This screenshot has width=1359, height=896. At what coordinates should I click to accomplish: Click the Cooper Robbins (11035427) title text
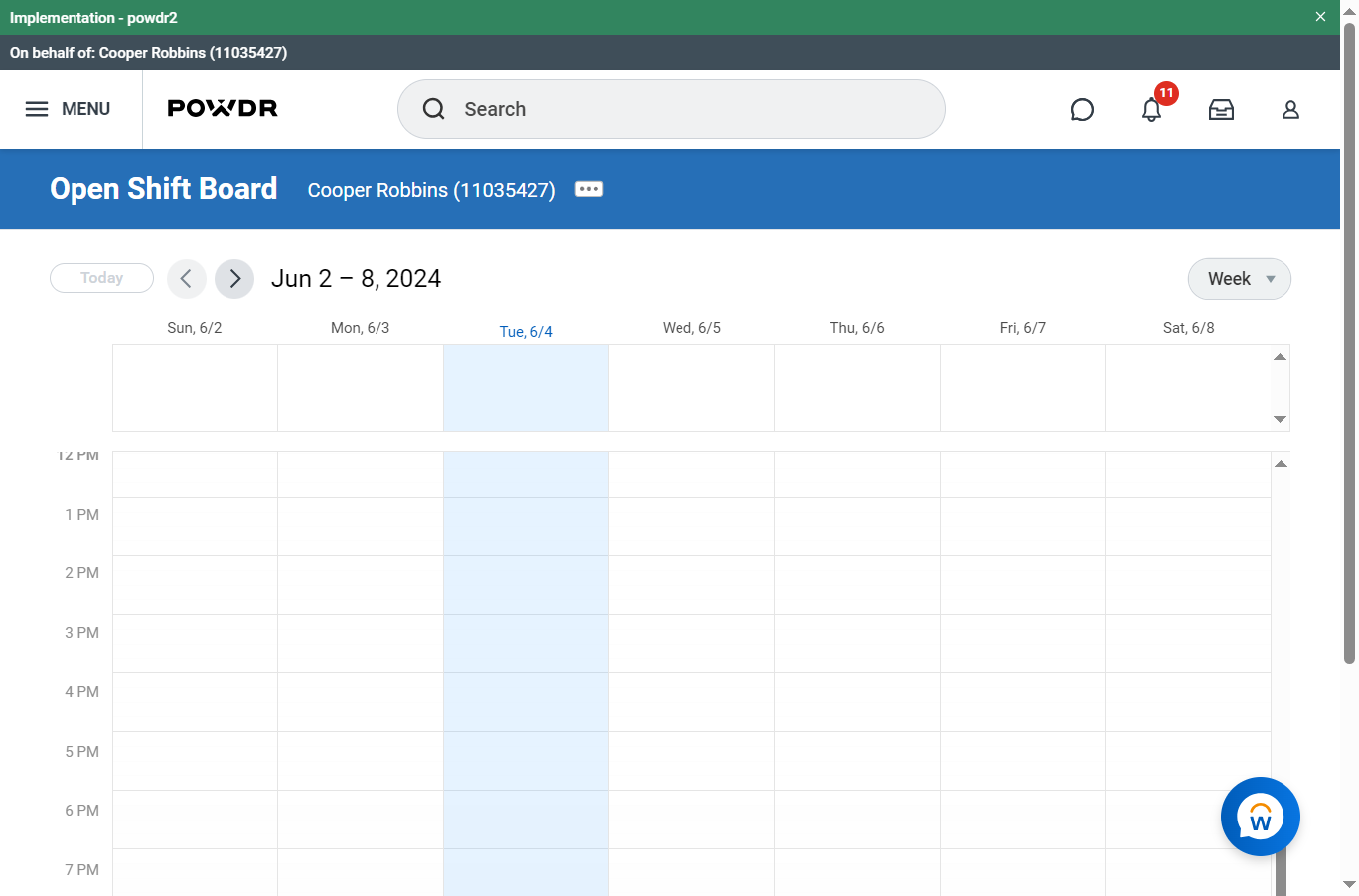click(431, 190)
